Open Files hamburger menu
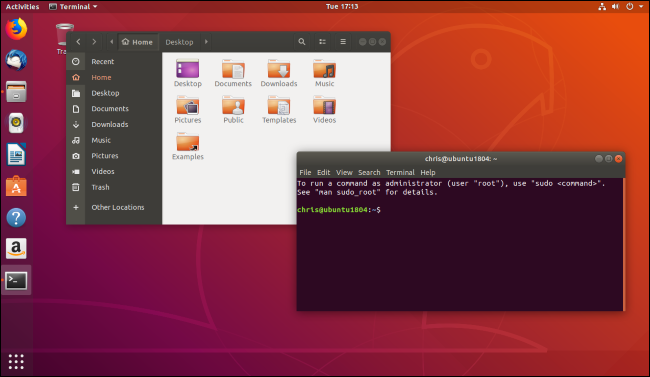The height and width of the screenshot is (377, 650). 343,41
